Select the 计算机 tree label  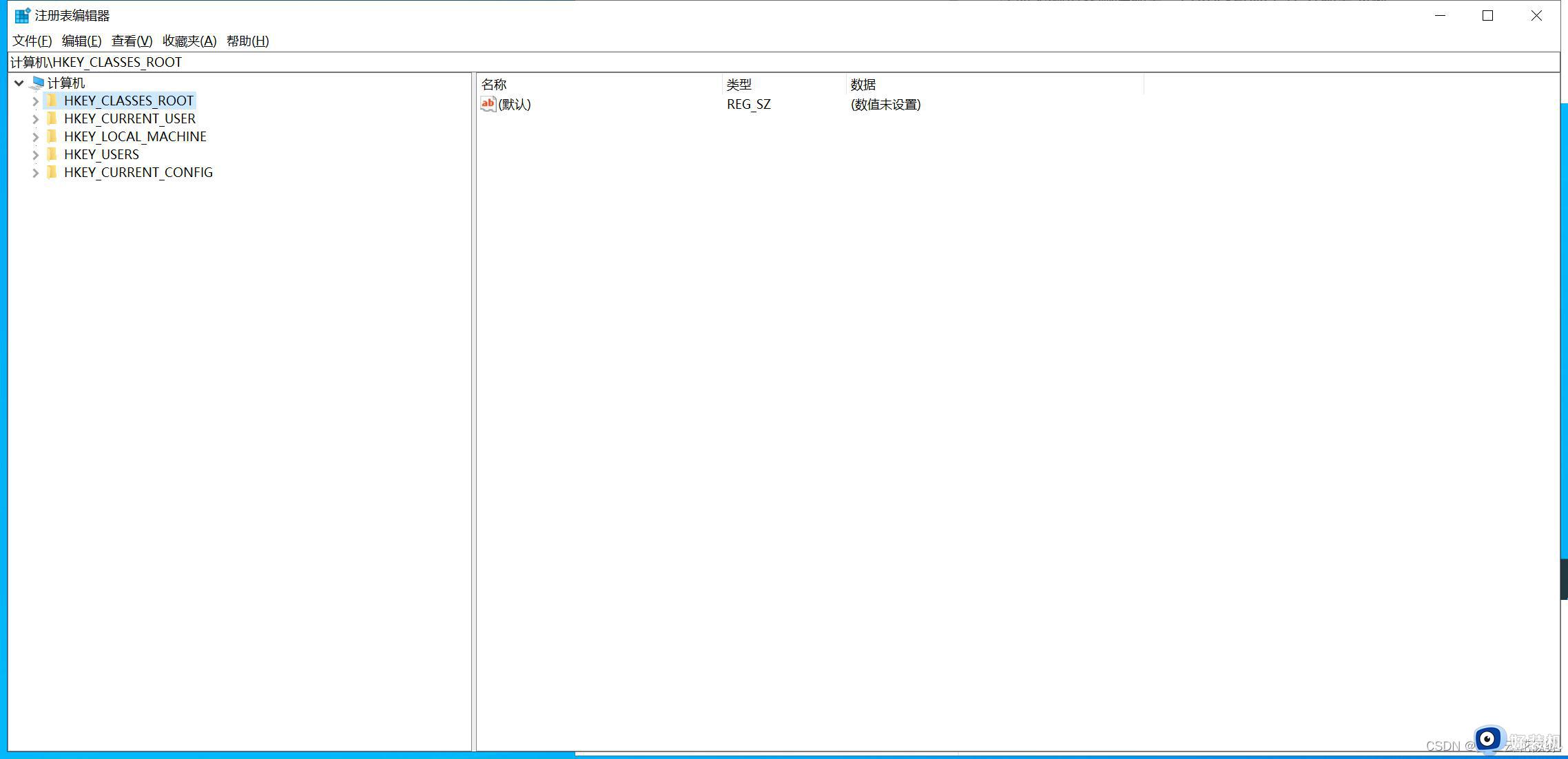click(x=66, y=83)
